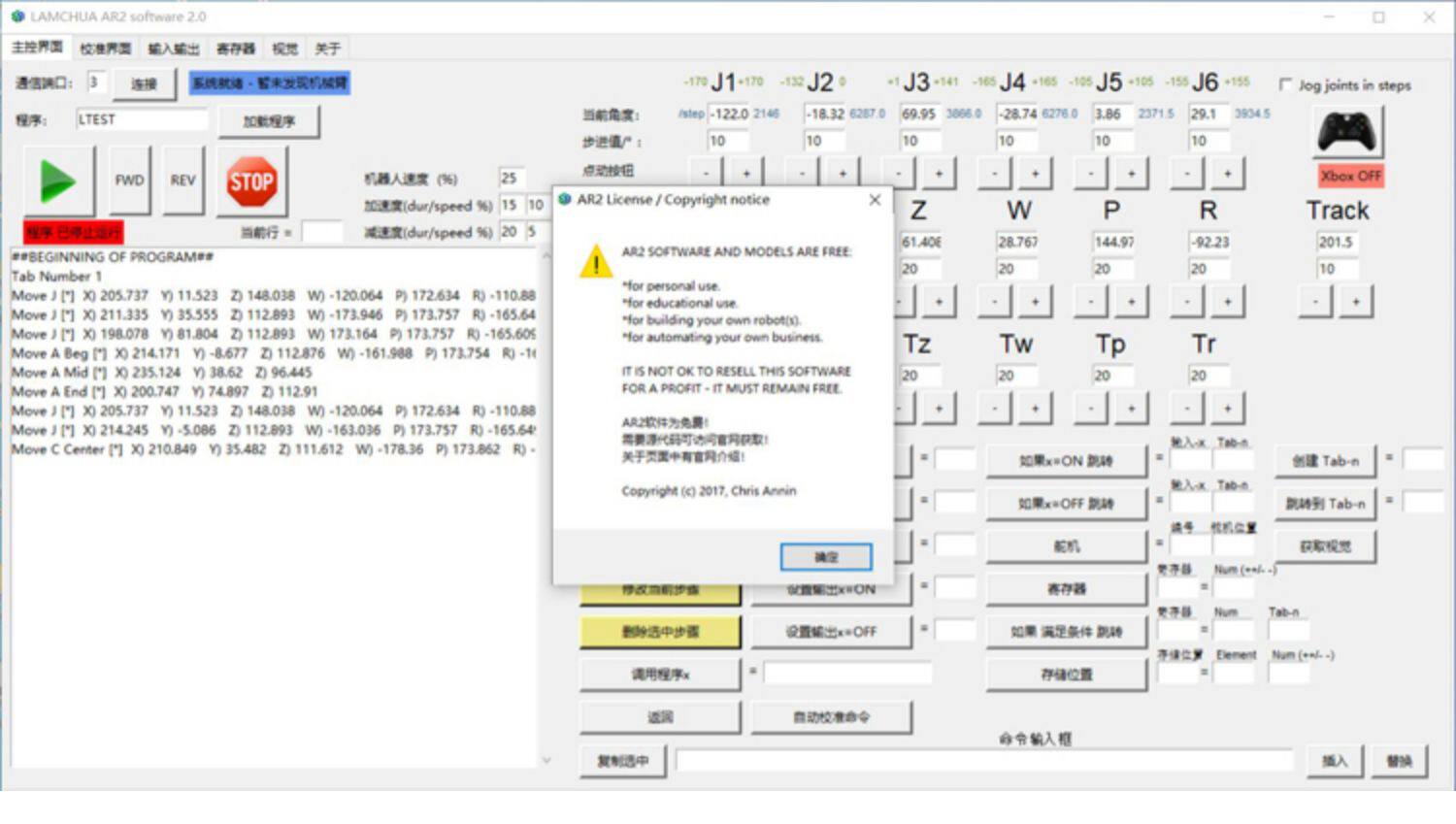This screenshot has height=824, width=1456.
Task: Click the 如果x=OFF 跳转 button
Action: (1066, 504)
